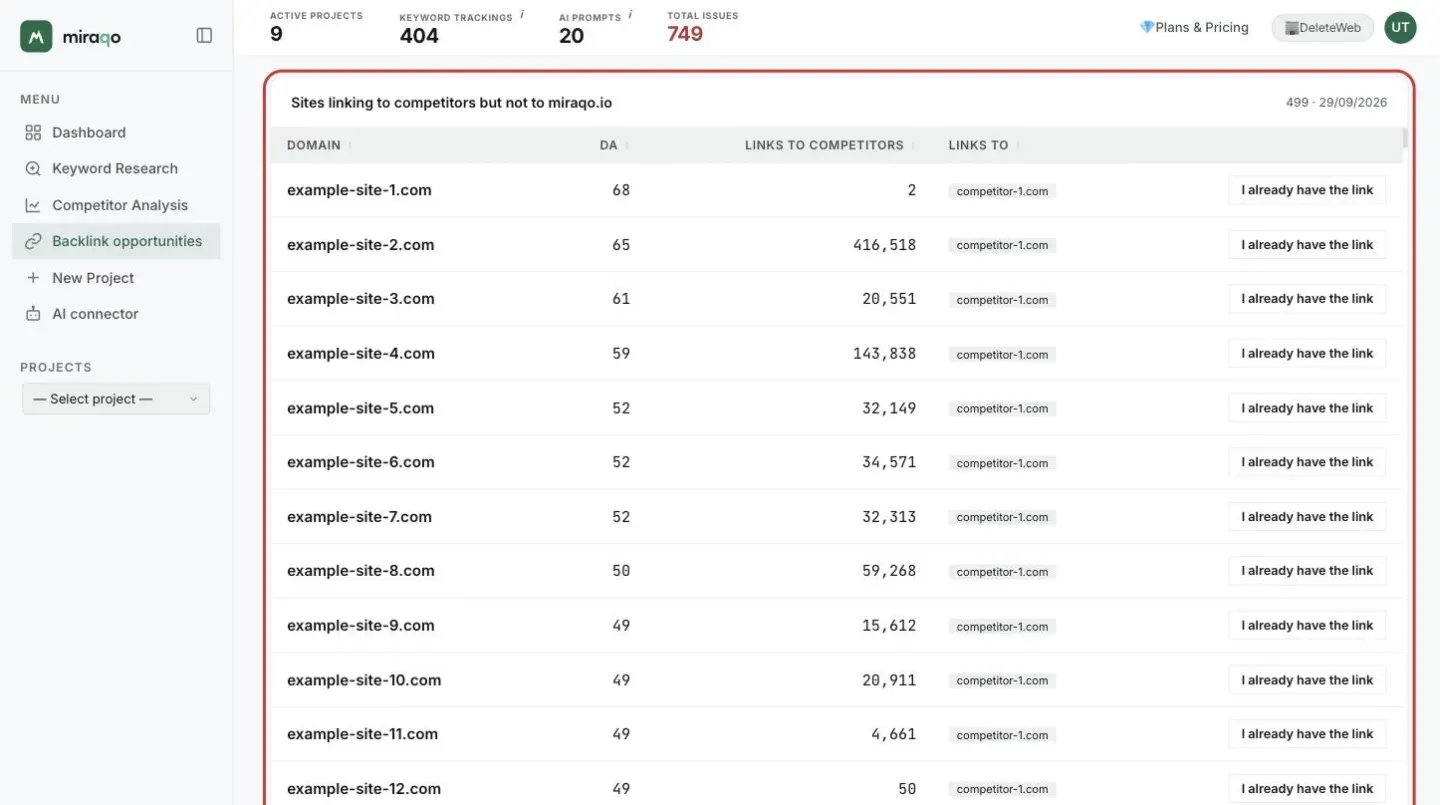
Task: Open the Select project dropdown
Action: (116, 399)
